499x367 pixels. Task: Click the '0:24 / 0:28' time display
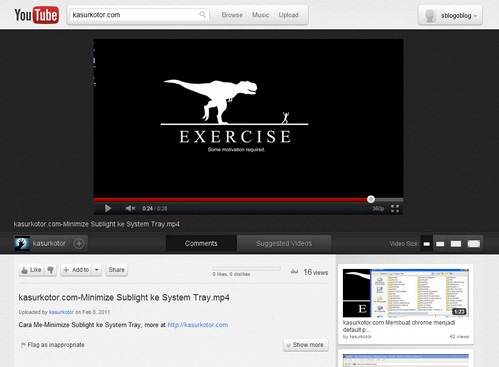pyautogui.click(x=154, y=209)
